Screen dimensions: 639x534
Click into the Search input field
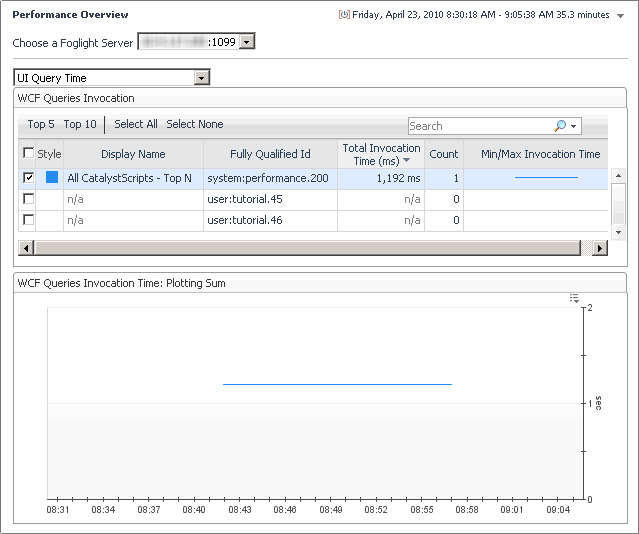[x=478, y=126]
